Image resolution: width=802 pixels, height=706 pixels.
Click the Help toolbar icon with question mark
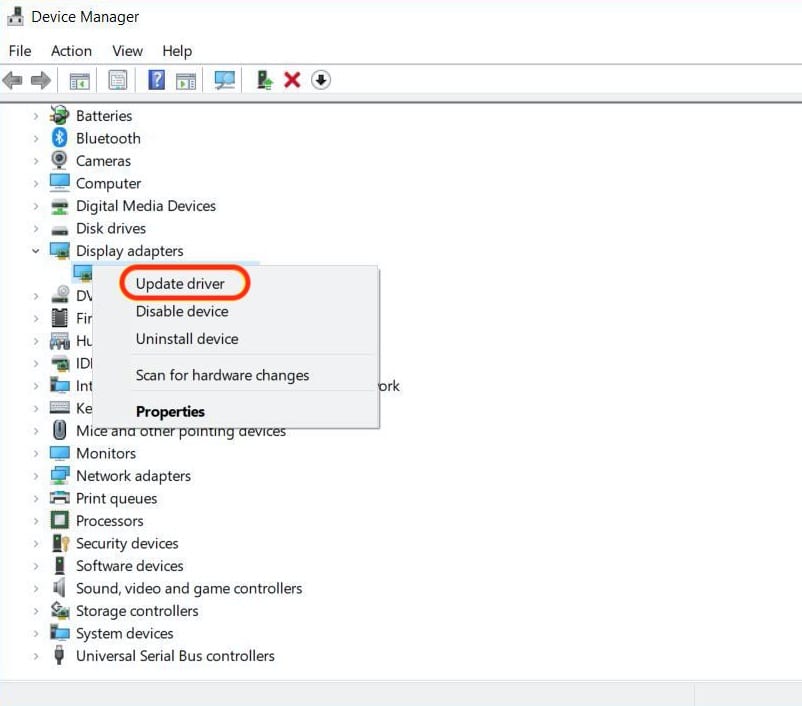(x=156, y=80)
